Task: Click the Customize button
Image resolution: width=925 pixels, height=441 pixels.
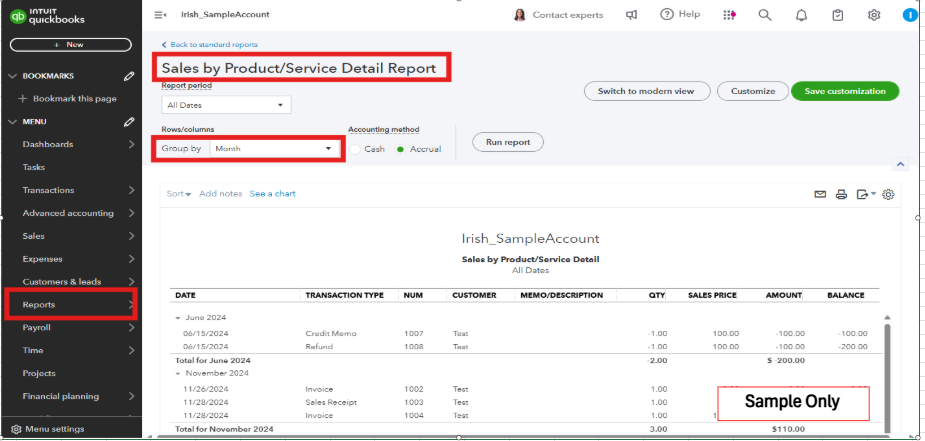Action: tap(753, 91)
